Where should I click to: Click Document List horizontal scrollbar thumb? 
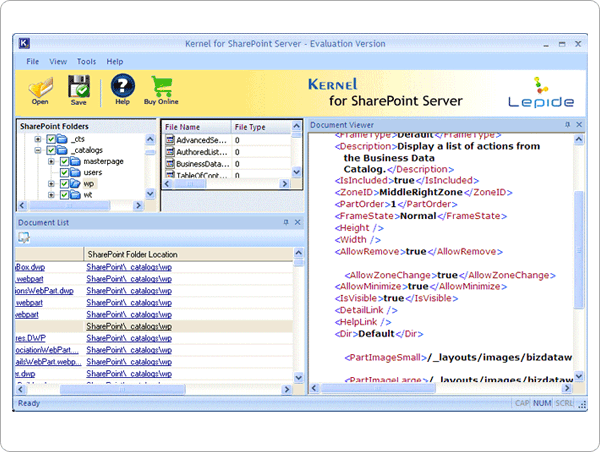pos(122,390)
